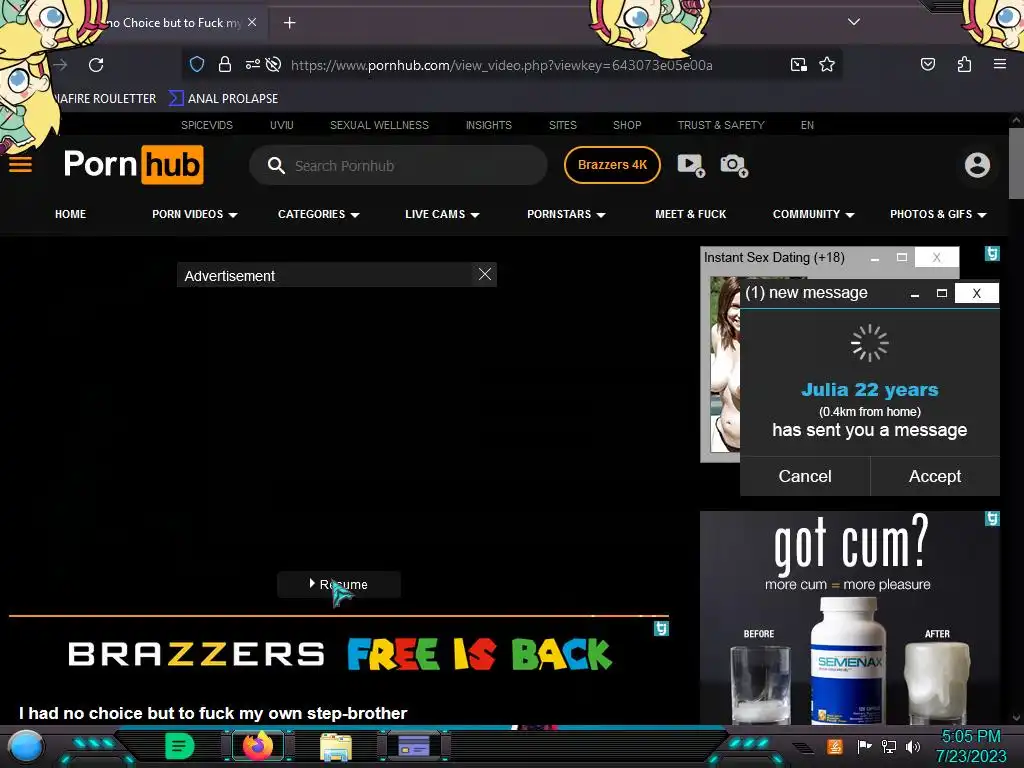This screenshot has height=768, width=1024.
Task: Open the SEXUAL WELLNESS link
Action: tap(379, 125)
